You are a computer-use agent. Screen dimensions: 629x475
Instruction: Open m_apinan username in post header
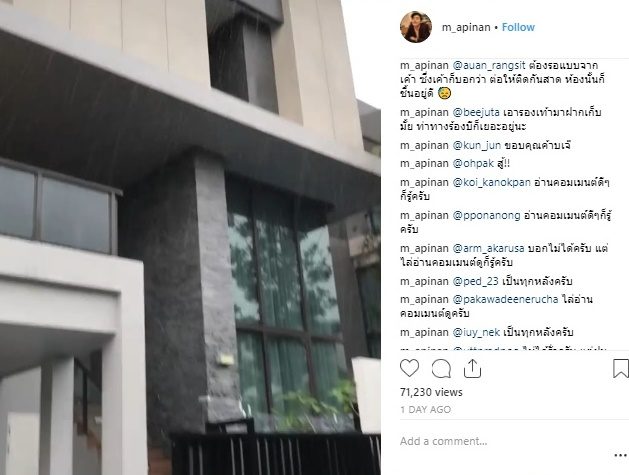466,28
